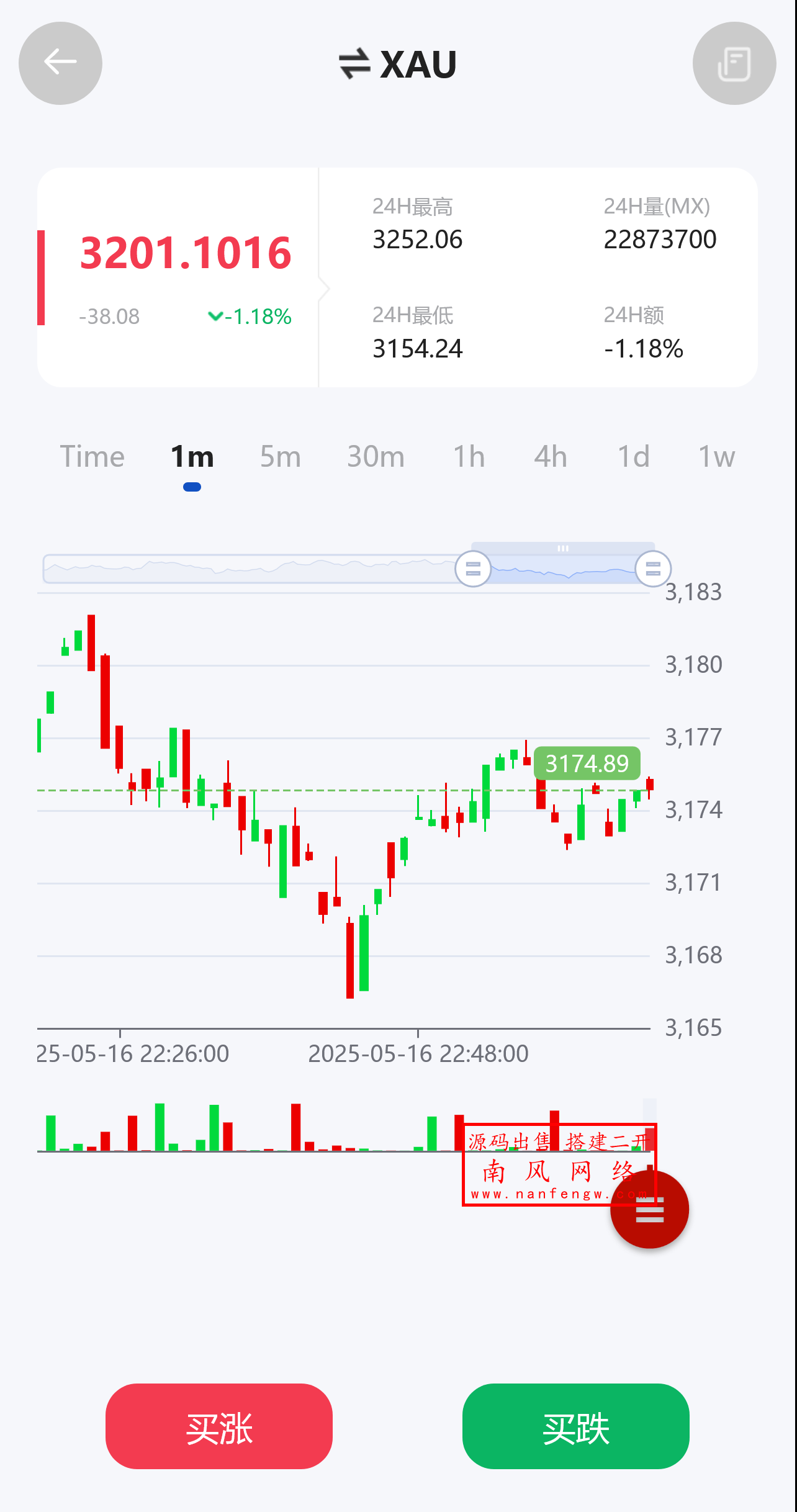
Task: Select the 1w interval tab
Action: [716, 457]
